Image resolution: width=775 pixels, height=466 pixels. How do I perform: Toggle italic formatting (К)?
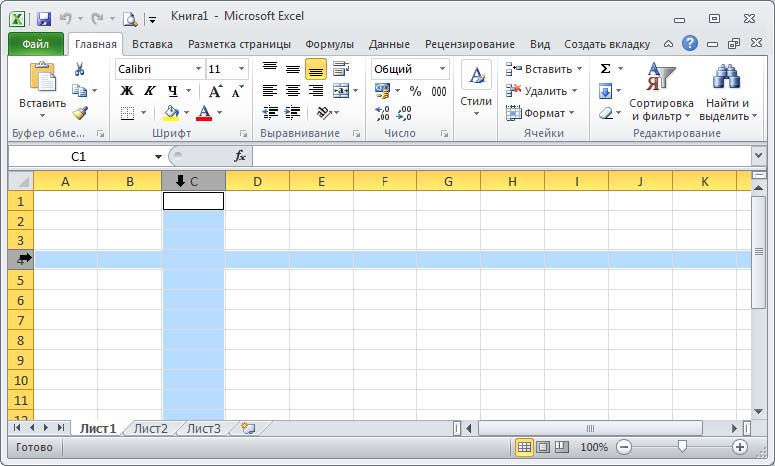coord(148,91)
